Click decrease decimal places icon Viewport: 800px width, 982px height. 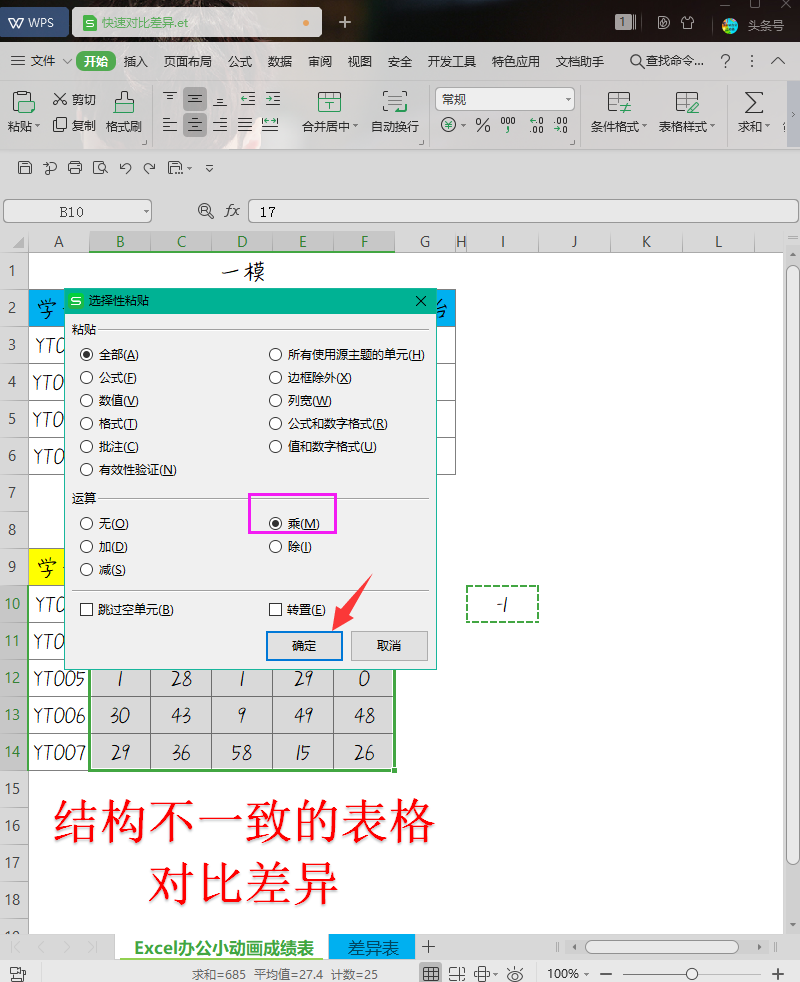pos(561,125)
